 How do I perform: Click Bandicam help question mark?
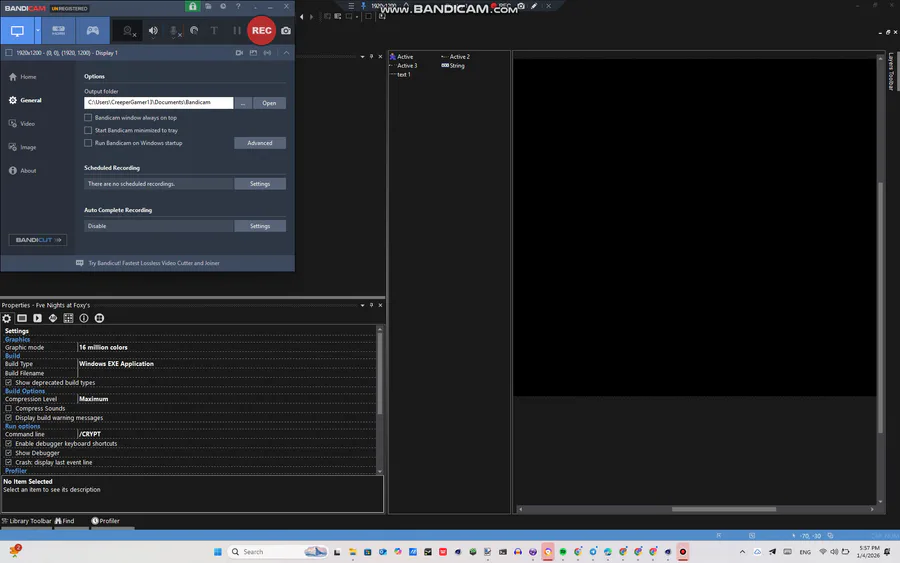pyautogui.click(x=238, y=6)
